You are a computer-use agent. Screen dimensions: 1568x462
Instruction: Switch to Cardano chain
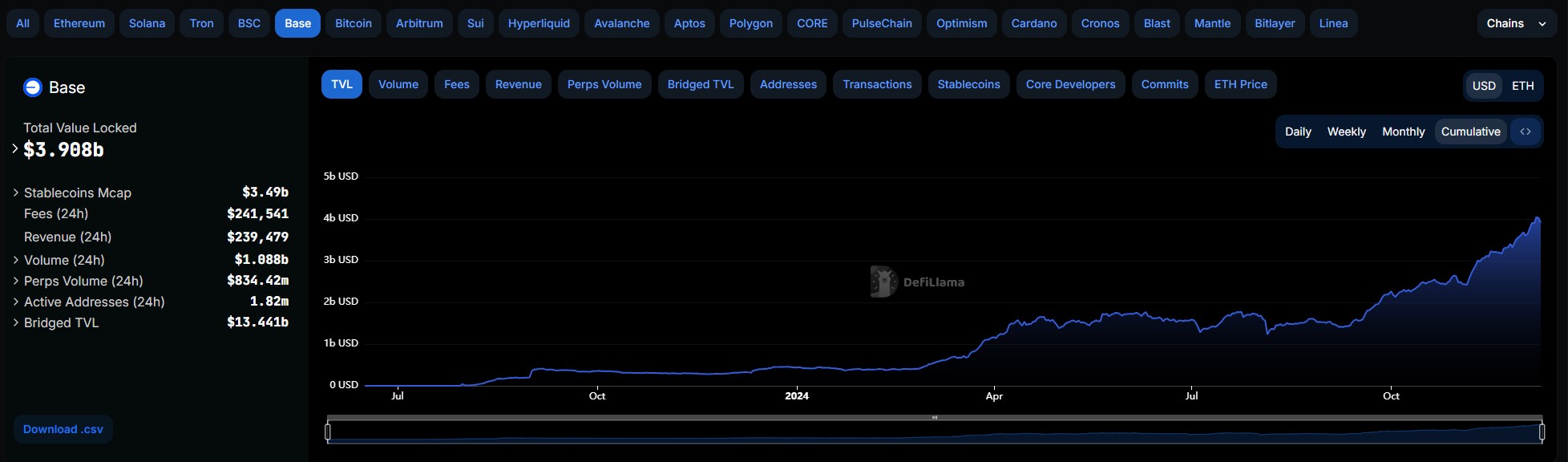(x=1034, y=23)
